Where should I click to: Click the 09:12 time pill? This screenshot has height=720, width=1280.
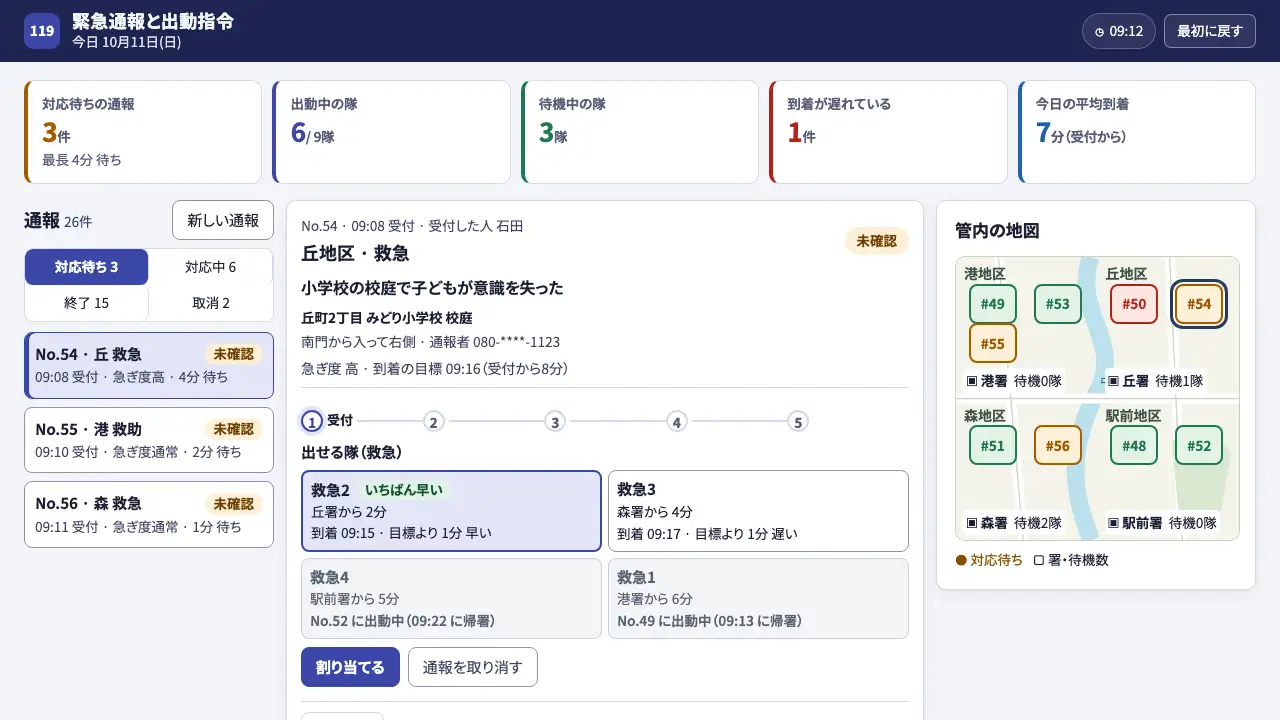(1119, 31)
